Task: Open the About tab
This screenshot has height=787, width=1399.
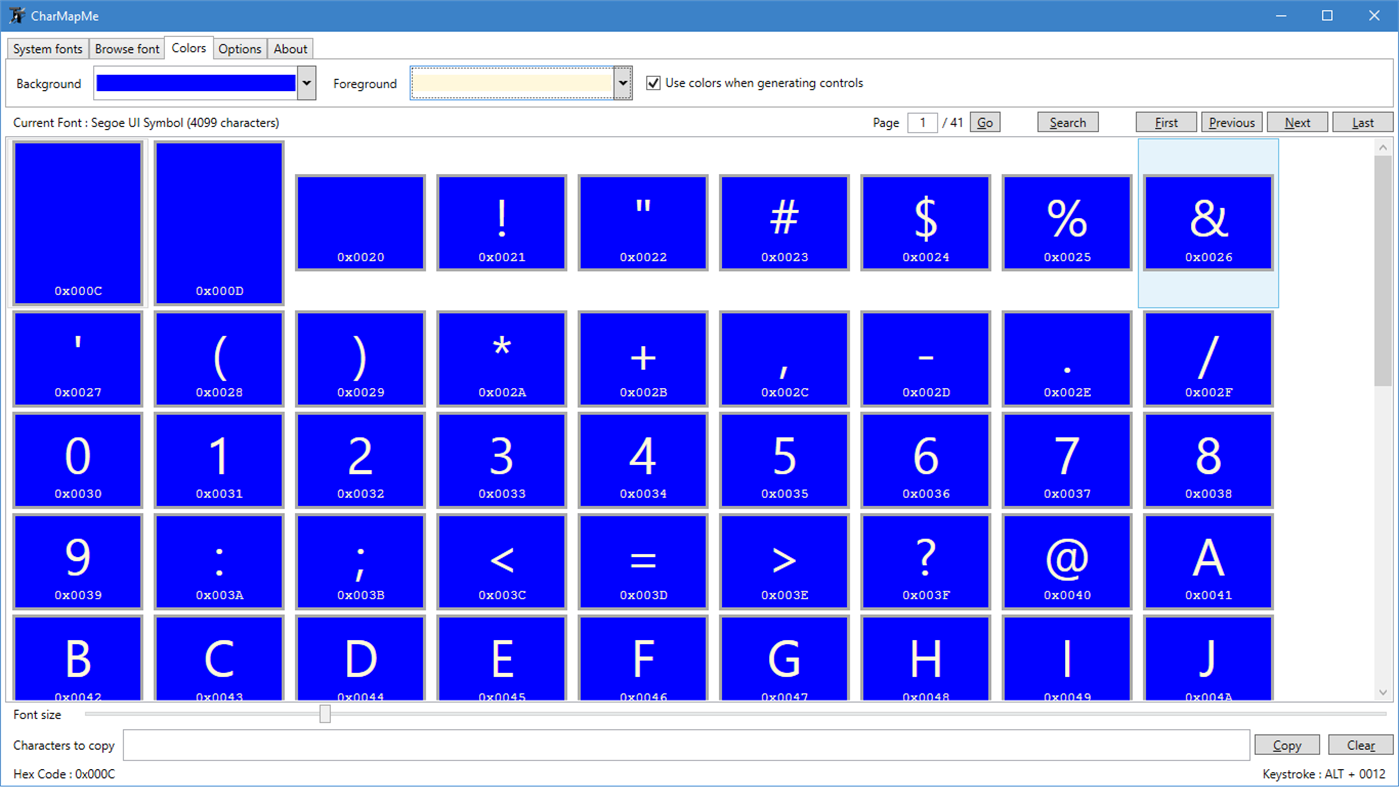Action: [x=290, y=48]
